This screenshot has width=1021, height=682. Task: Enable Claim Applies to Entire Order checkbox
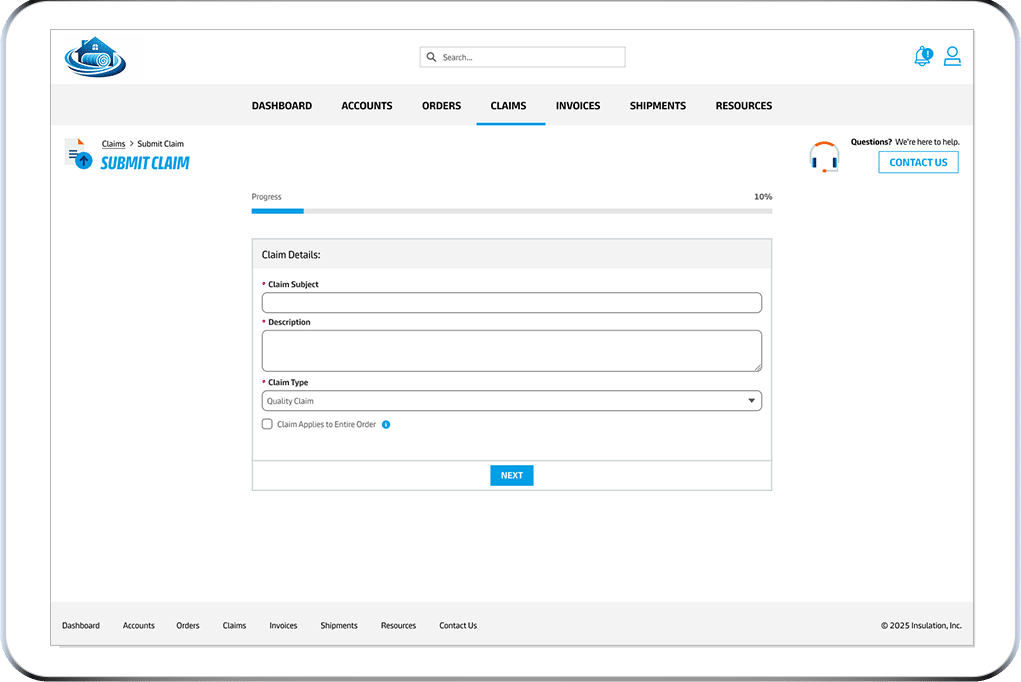pos(267,424)
